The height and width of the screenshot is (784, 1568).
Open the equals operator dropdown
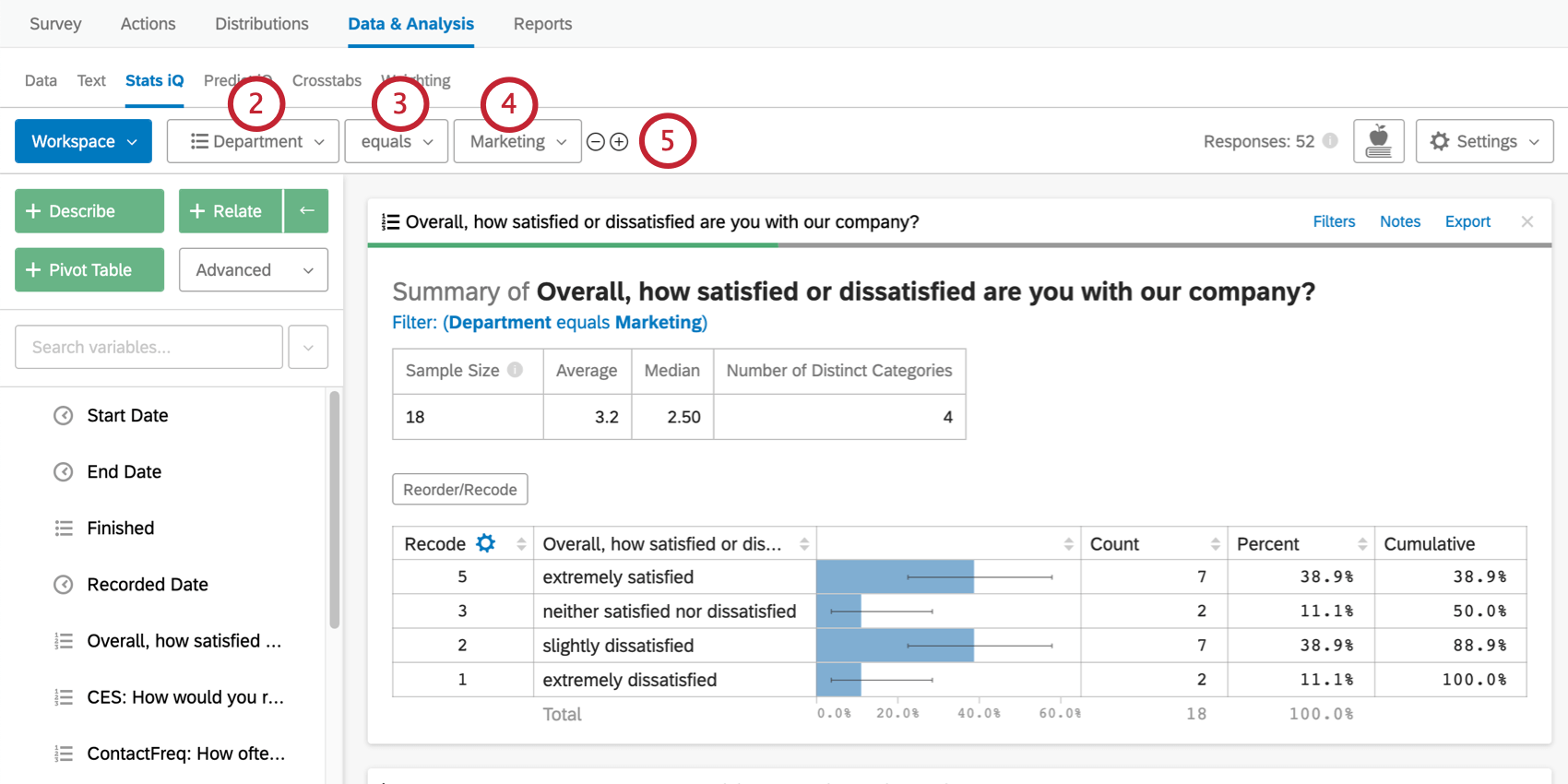pyautogui.click(x=396, y=142)
